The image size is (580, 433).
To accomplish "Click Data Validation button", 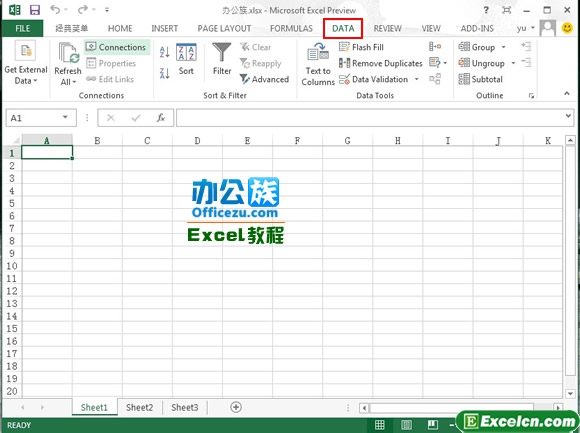I will coord(374,79).
